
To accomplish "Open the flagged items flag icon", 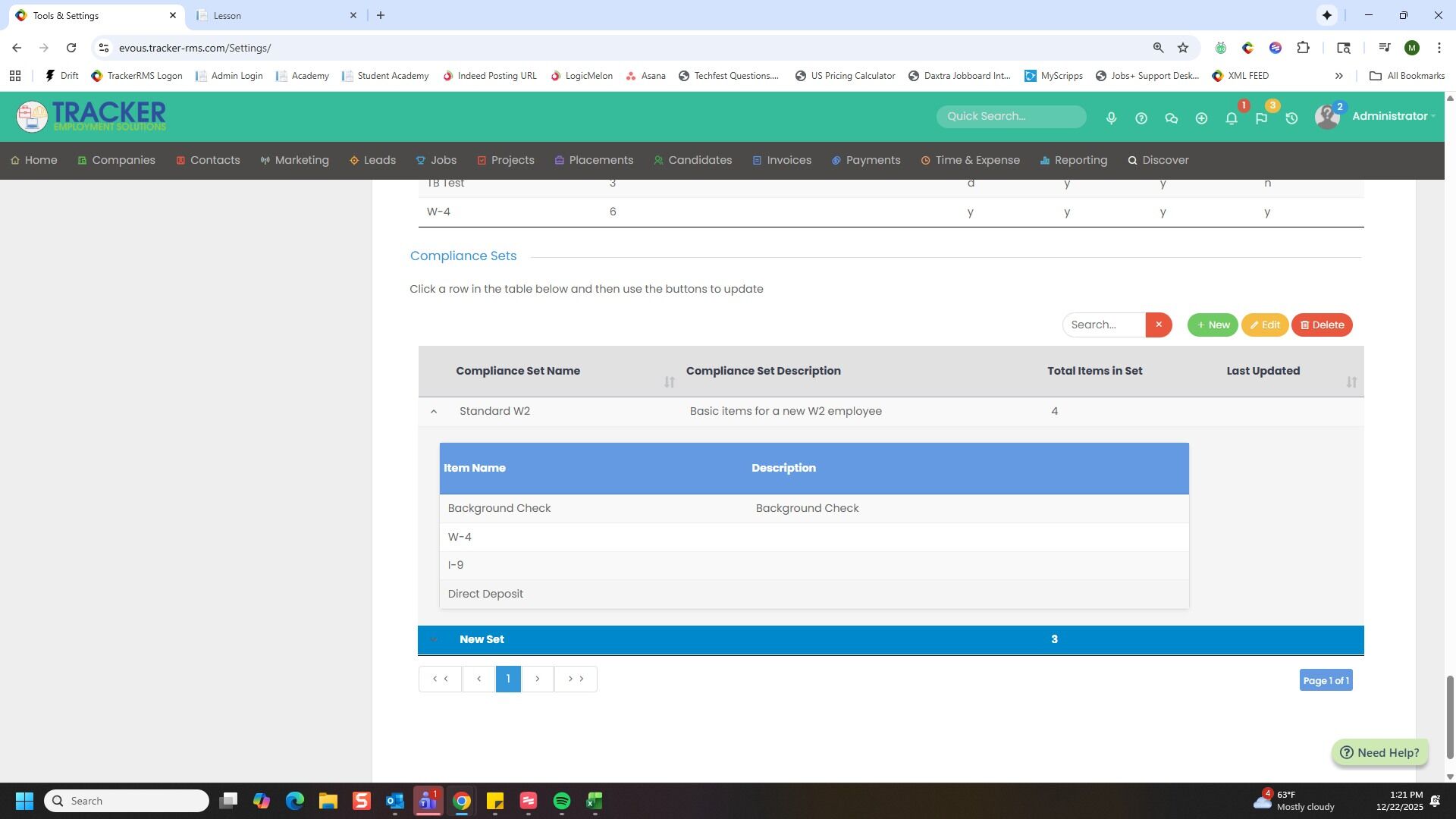I will (x=1261, y=118).
